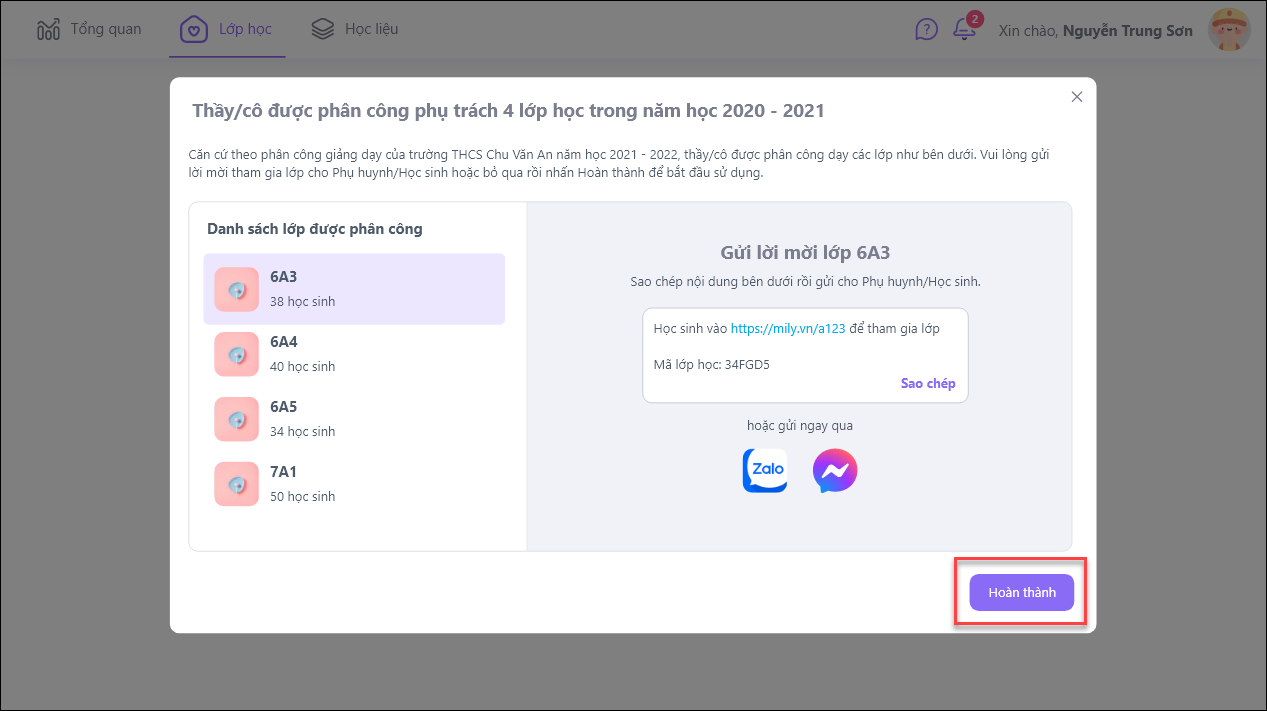Click the Học liệu layers icon
1267x711 pixels.
pos(322,29)
